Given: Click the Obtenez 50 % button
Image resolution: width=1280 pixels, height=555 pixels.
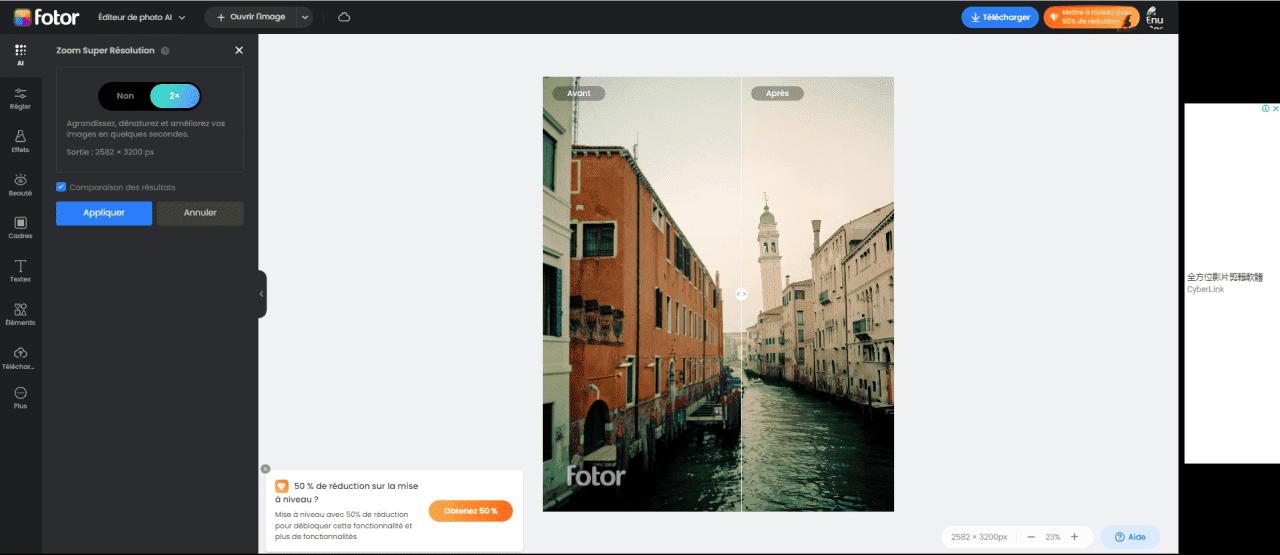Looking at the screenshot, I should 471,511.
